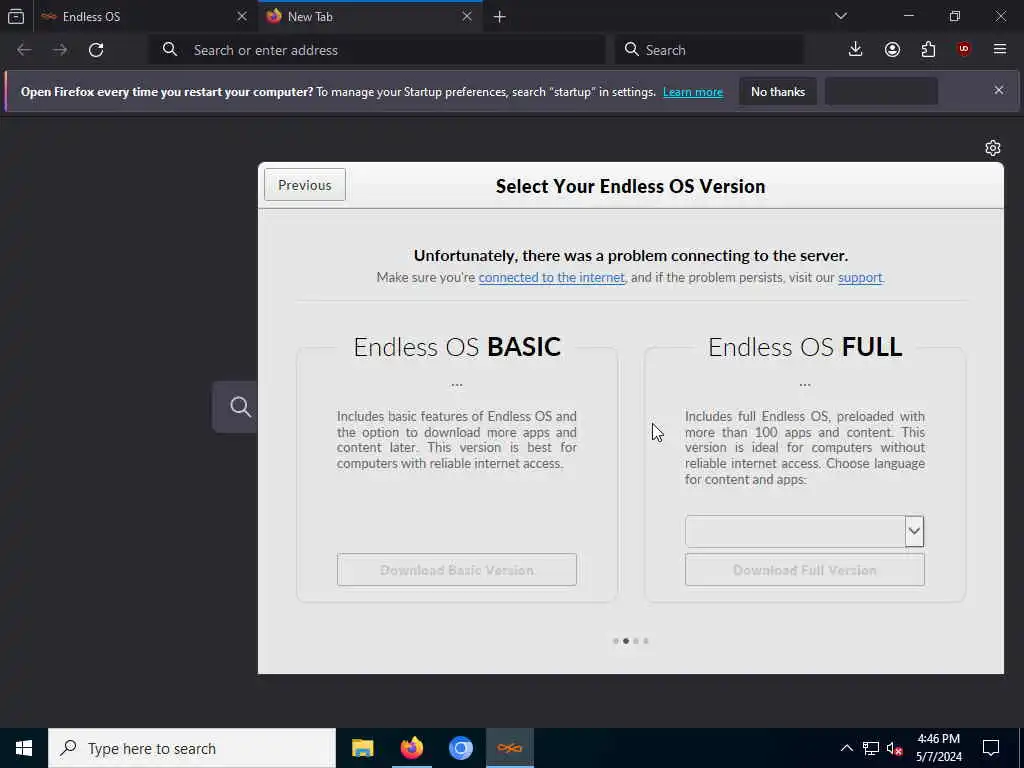Click the Type here to search box
This screenshot has width=1024, height=768.
[192, 748]
